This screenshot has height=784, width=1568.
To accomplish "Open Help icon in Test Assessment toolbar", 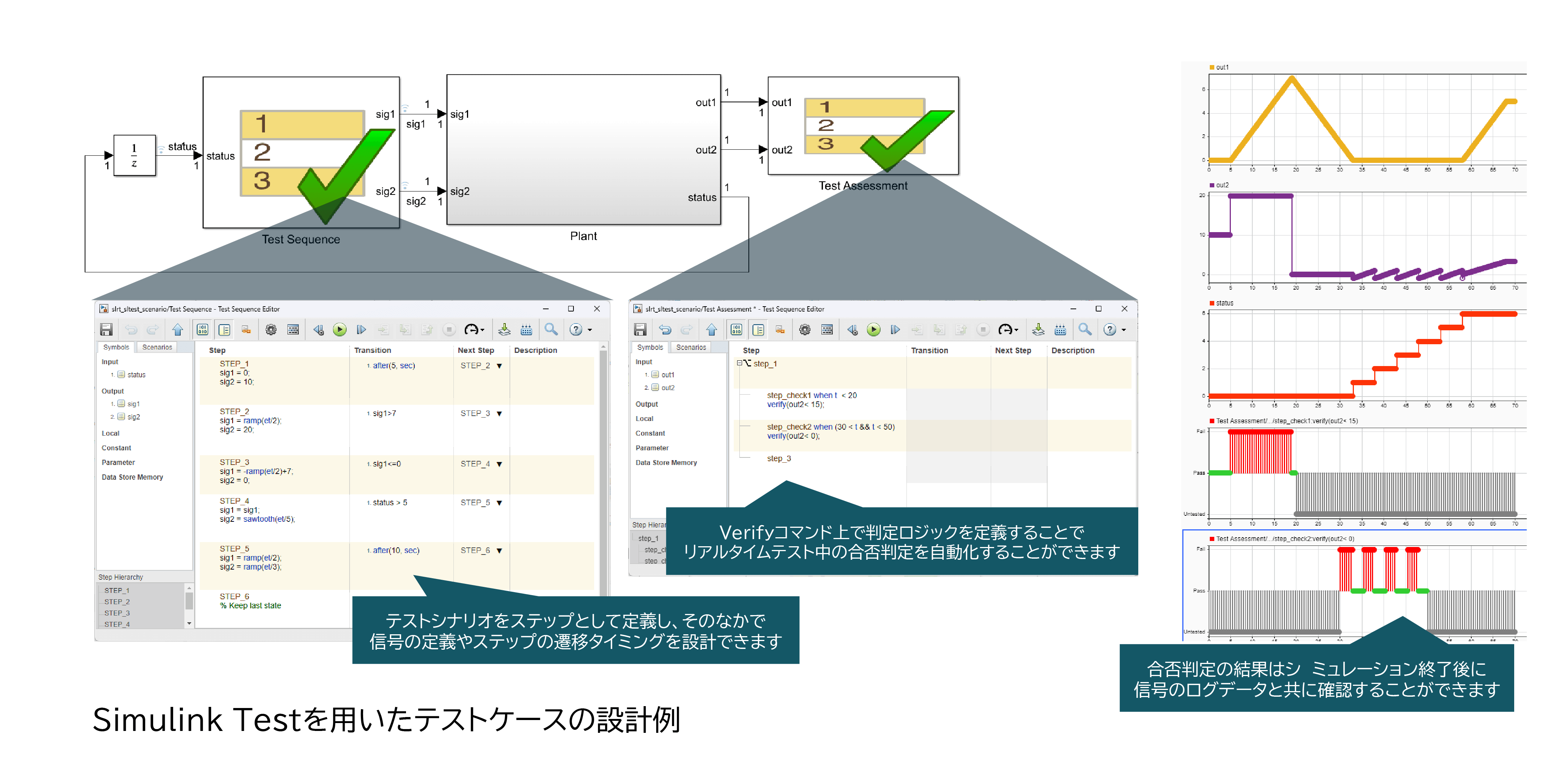I will coord(1110,329).
